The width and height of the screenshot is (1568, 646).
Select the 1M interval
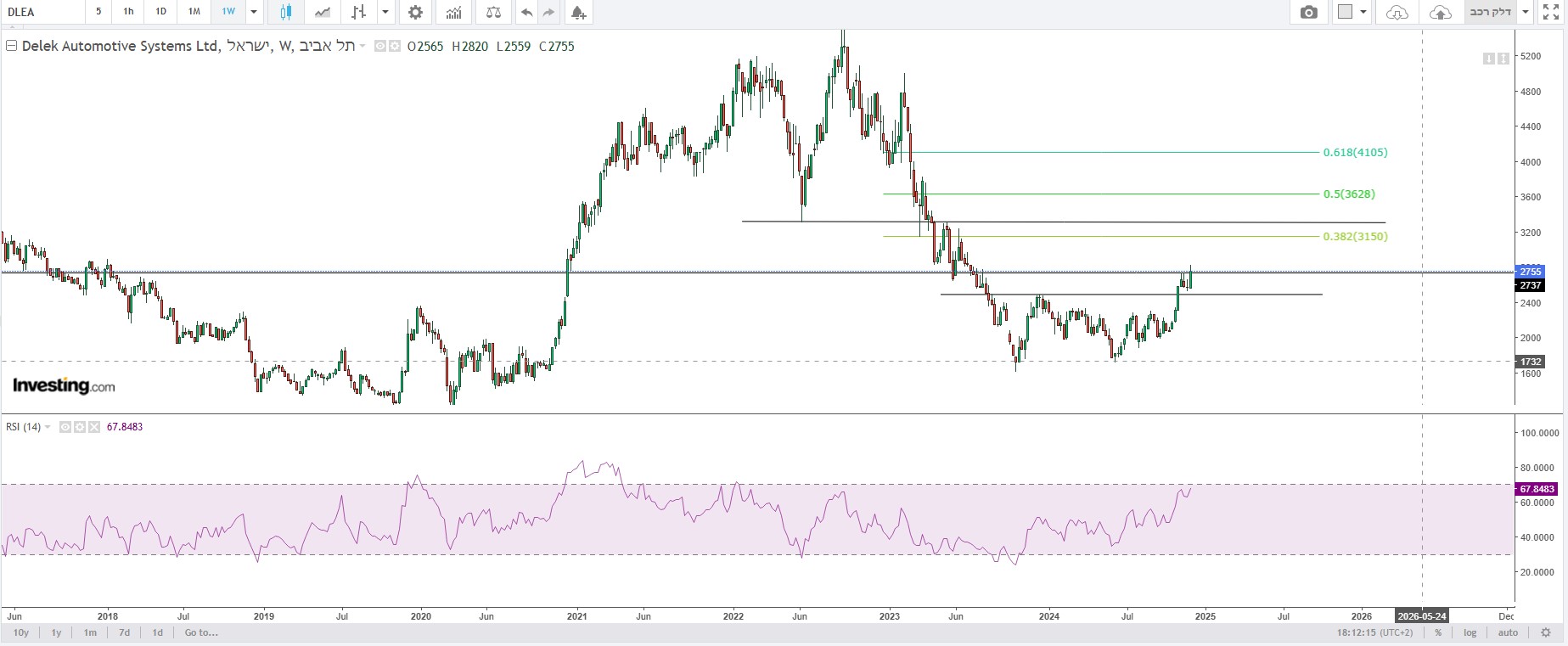point(194,12)
